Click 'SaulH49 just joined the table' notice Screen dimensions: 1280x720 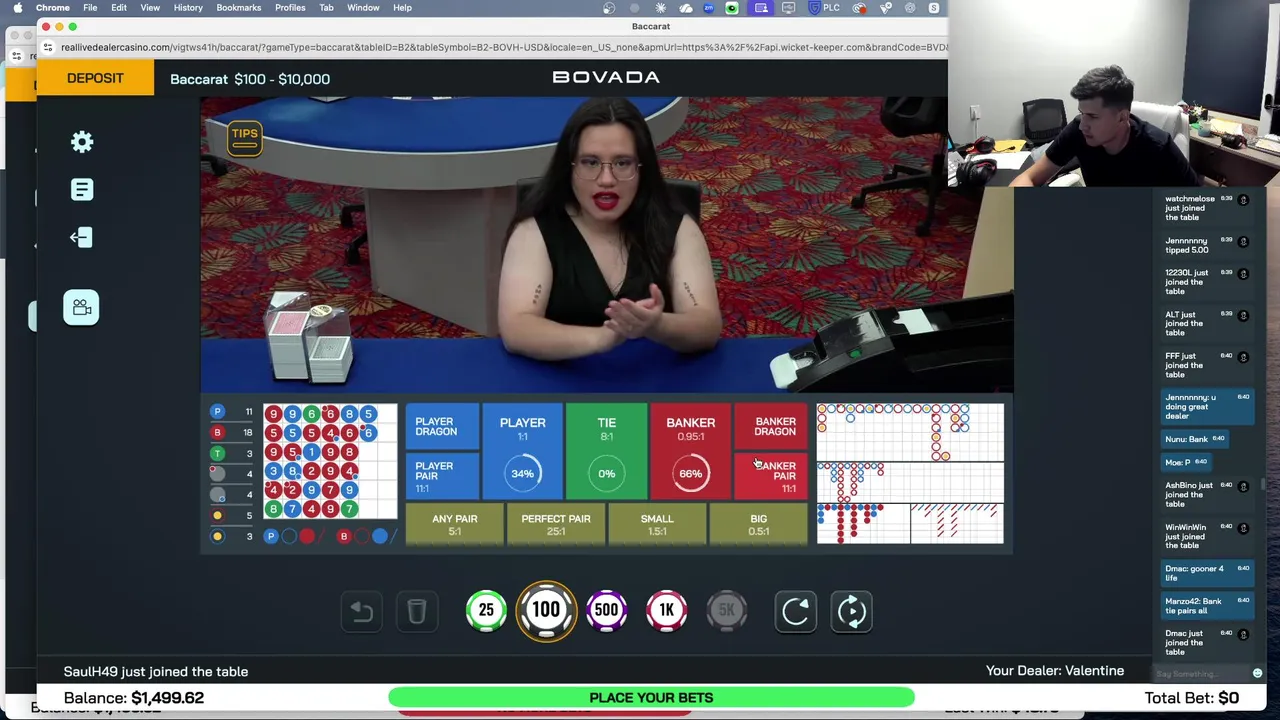click(156, 672)
